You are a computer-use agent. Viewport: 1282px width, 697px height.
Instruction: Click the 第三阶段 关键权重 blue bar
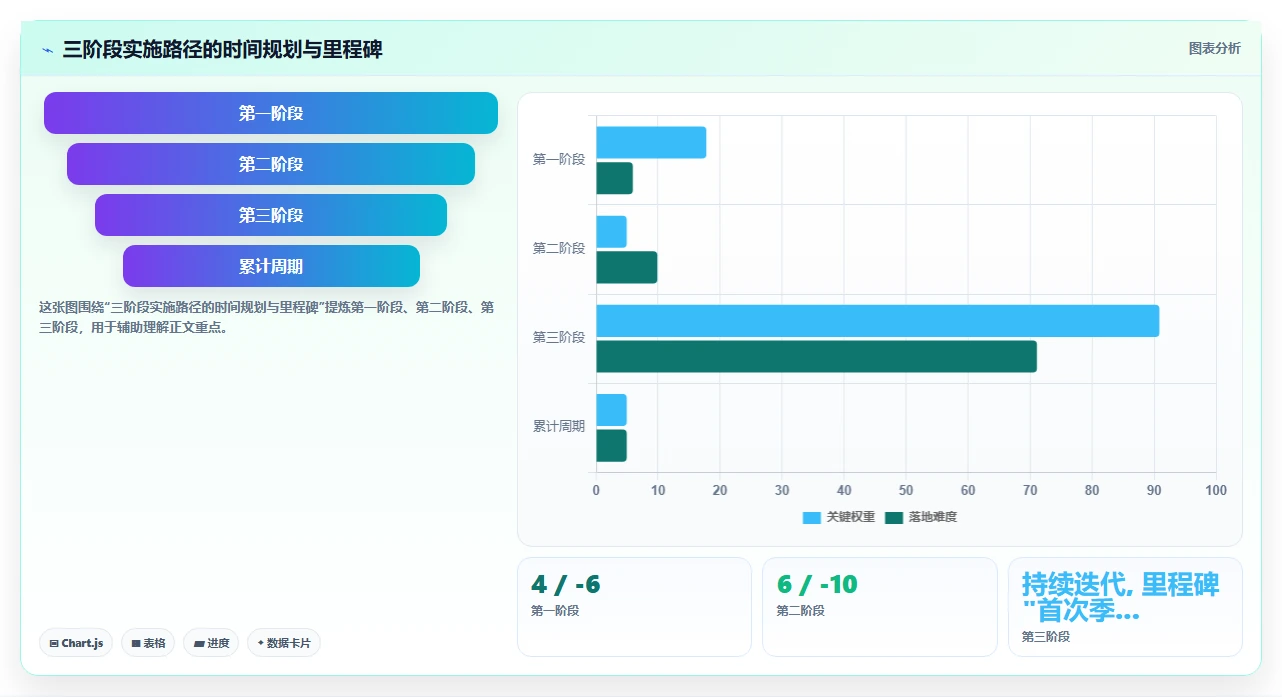click(877, 321)
